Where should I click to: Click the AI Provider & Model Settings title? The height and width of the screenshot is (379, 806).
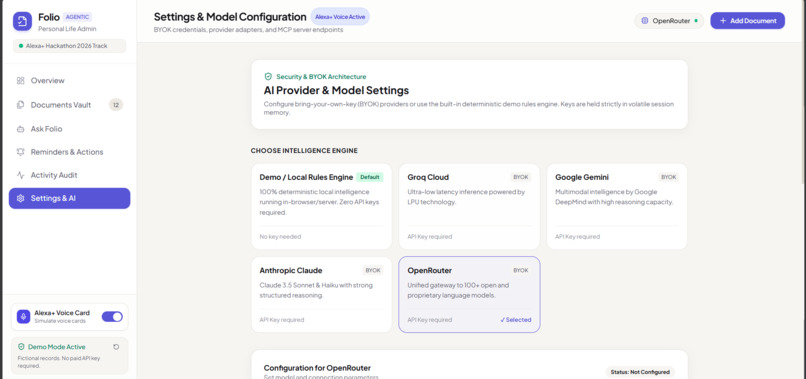336,91
